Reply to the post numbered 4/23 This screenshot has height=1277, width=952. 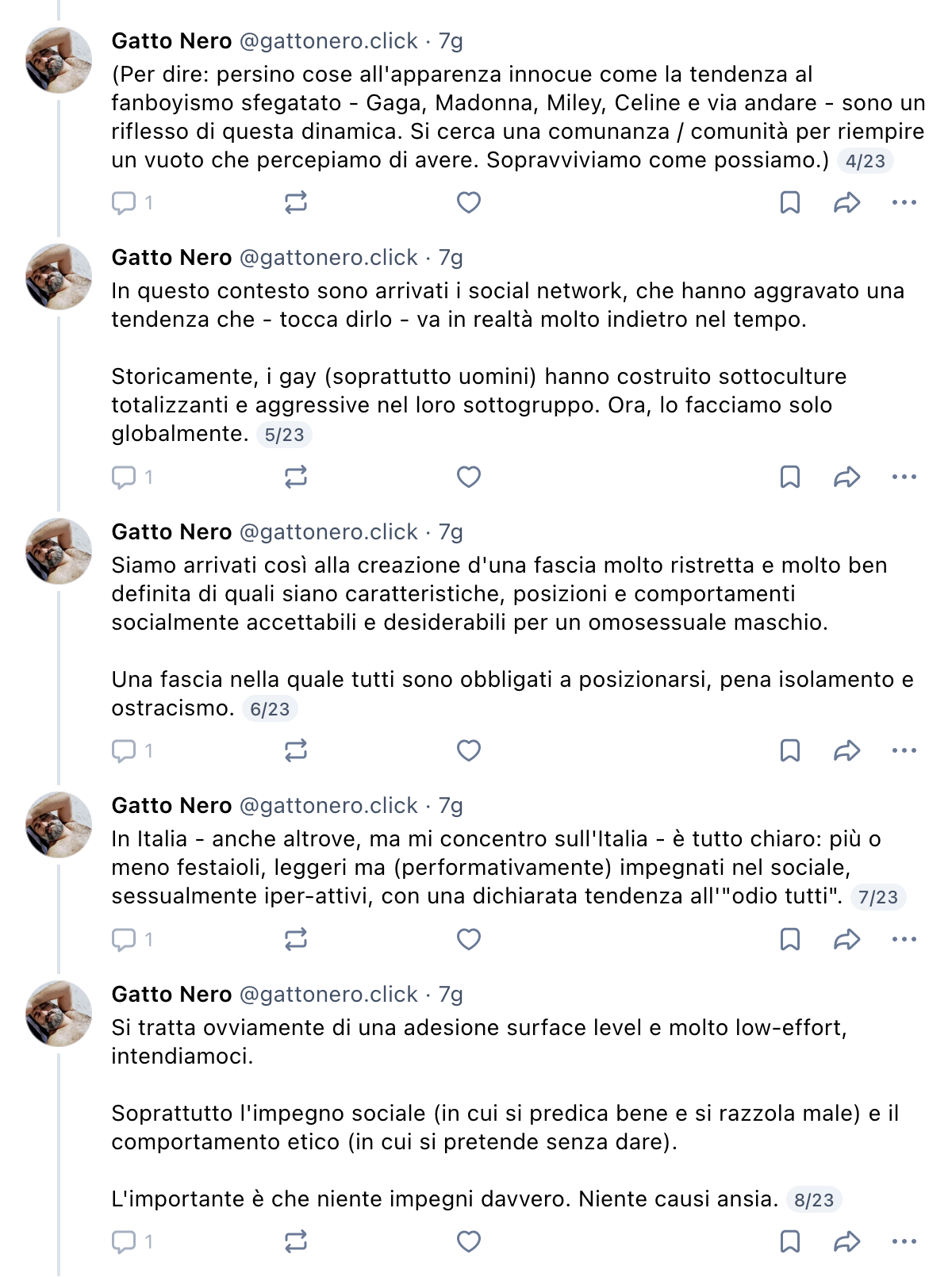pyautogui.click(x=132, y=203)
